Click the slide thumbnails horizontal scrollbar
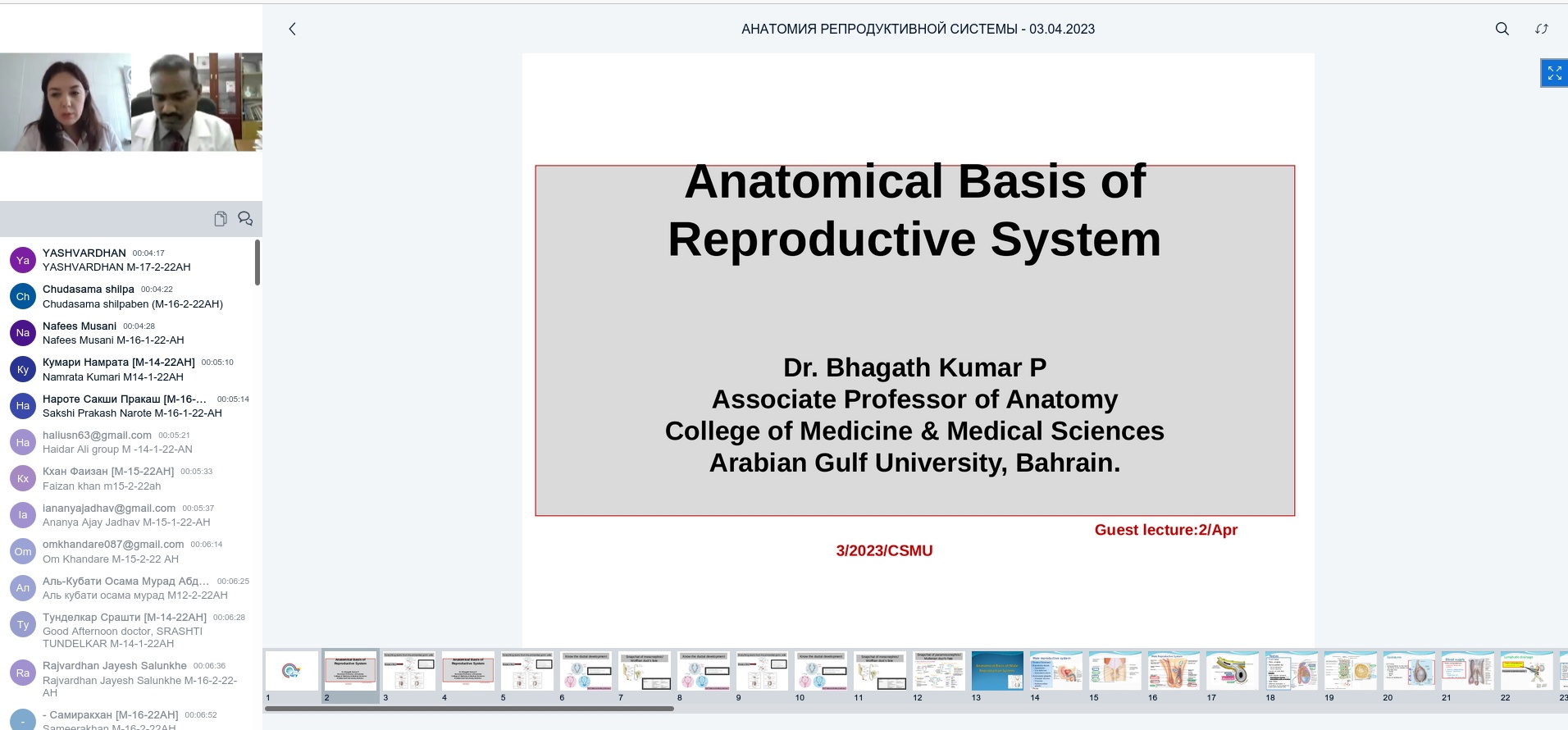Image resolution: width=1568 pixels, height=730 pixels. [x=469, y=709]
